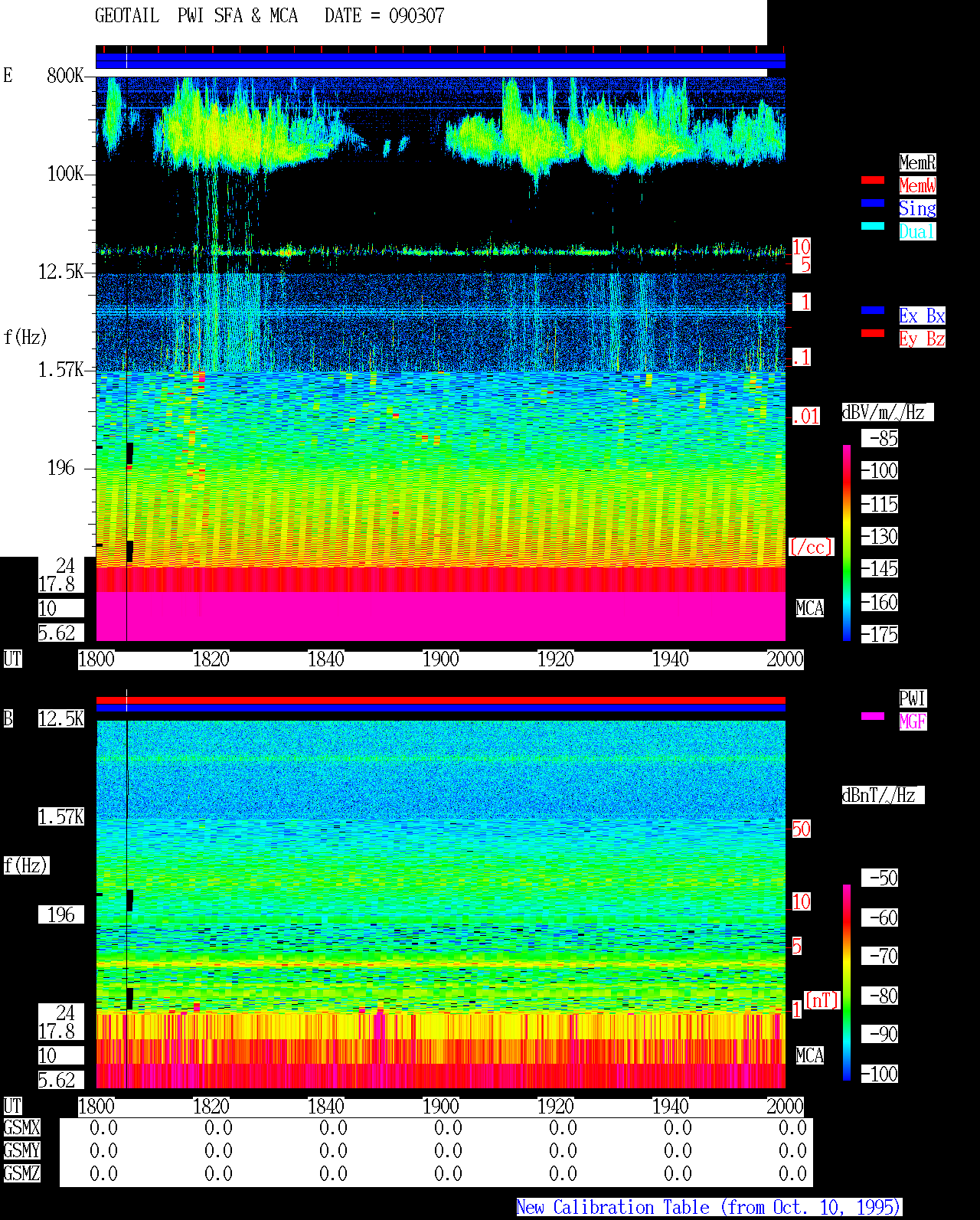980x1220 pixels.
Task: Click the B panel f(Hz) axis label
Action: pos(25,865)
